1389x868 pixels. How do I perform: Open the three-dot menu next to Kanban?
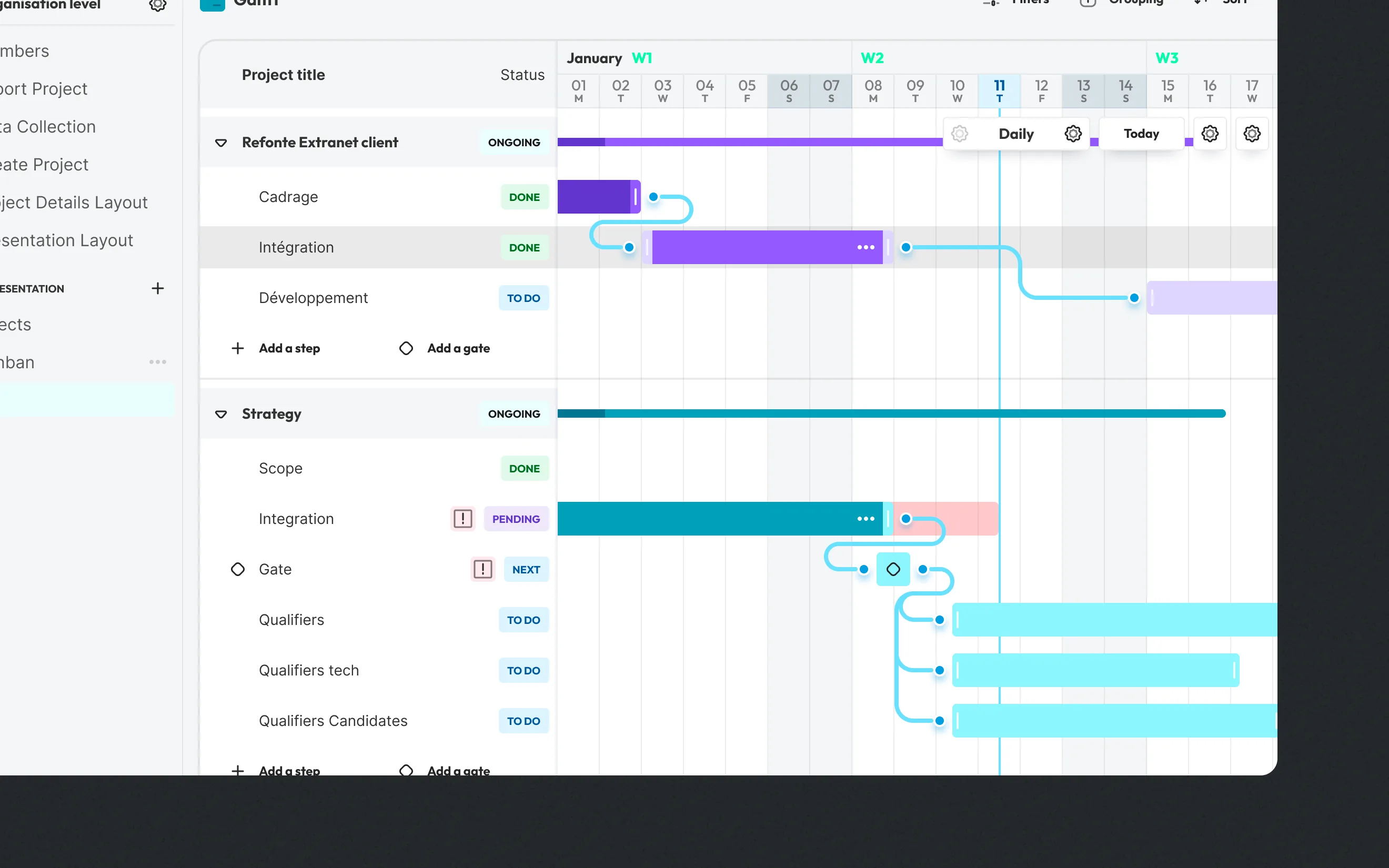158,362
